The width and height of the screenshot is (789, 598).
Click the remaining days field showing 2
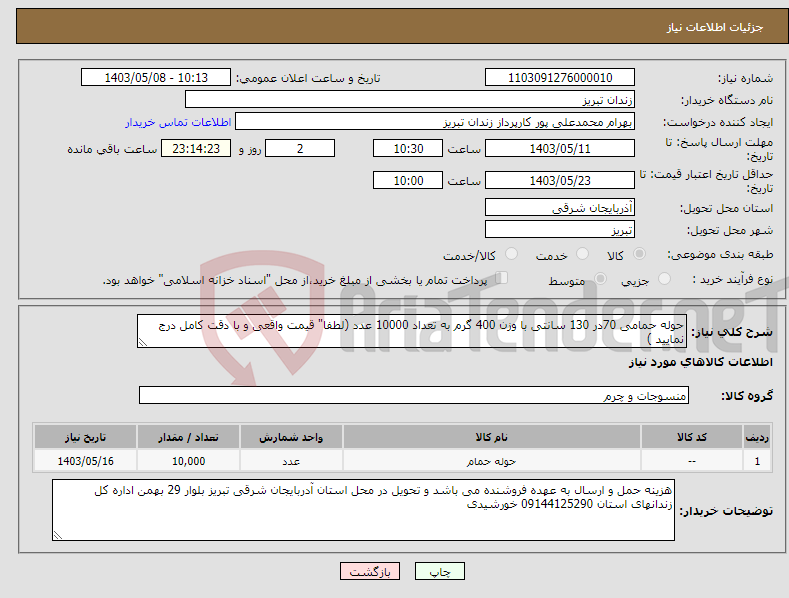point(300,148)
